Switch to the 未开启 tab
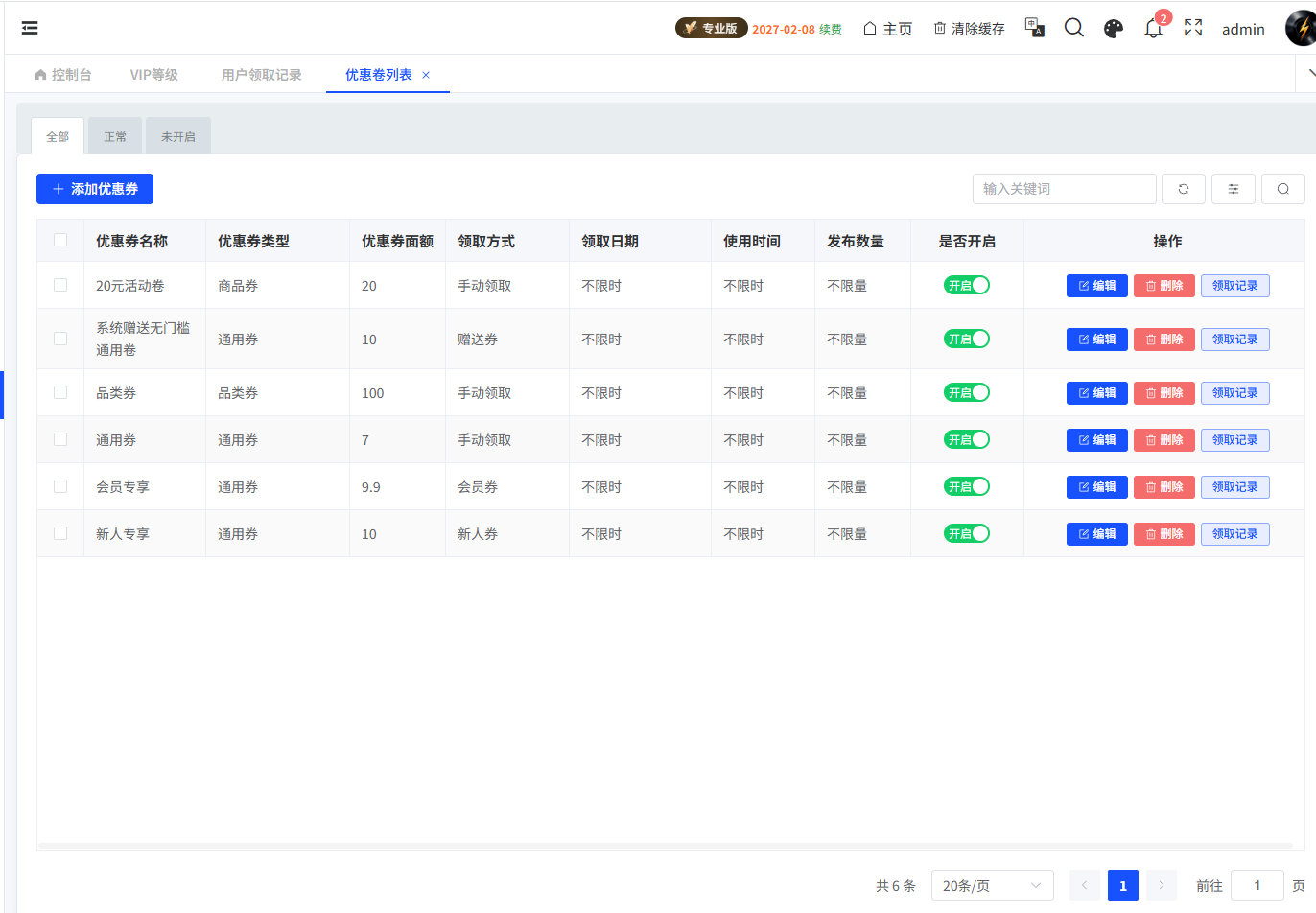The width and height of the screenshot is (1316, 913). pos(177,135)
